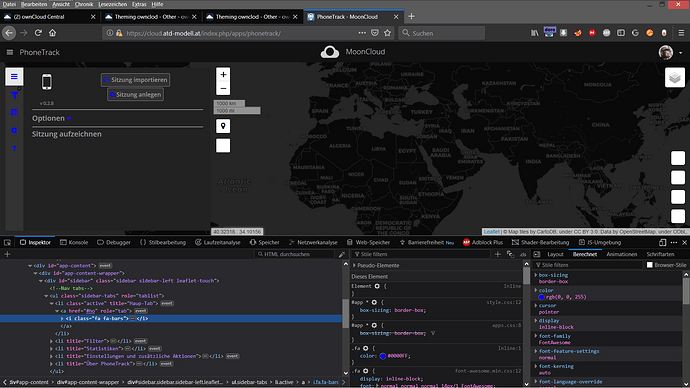Click Sitzung importieren button
The height and width of the screenshot is (388, 690).
pos(135,80)
